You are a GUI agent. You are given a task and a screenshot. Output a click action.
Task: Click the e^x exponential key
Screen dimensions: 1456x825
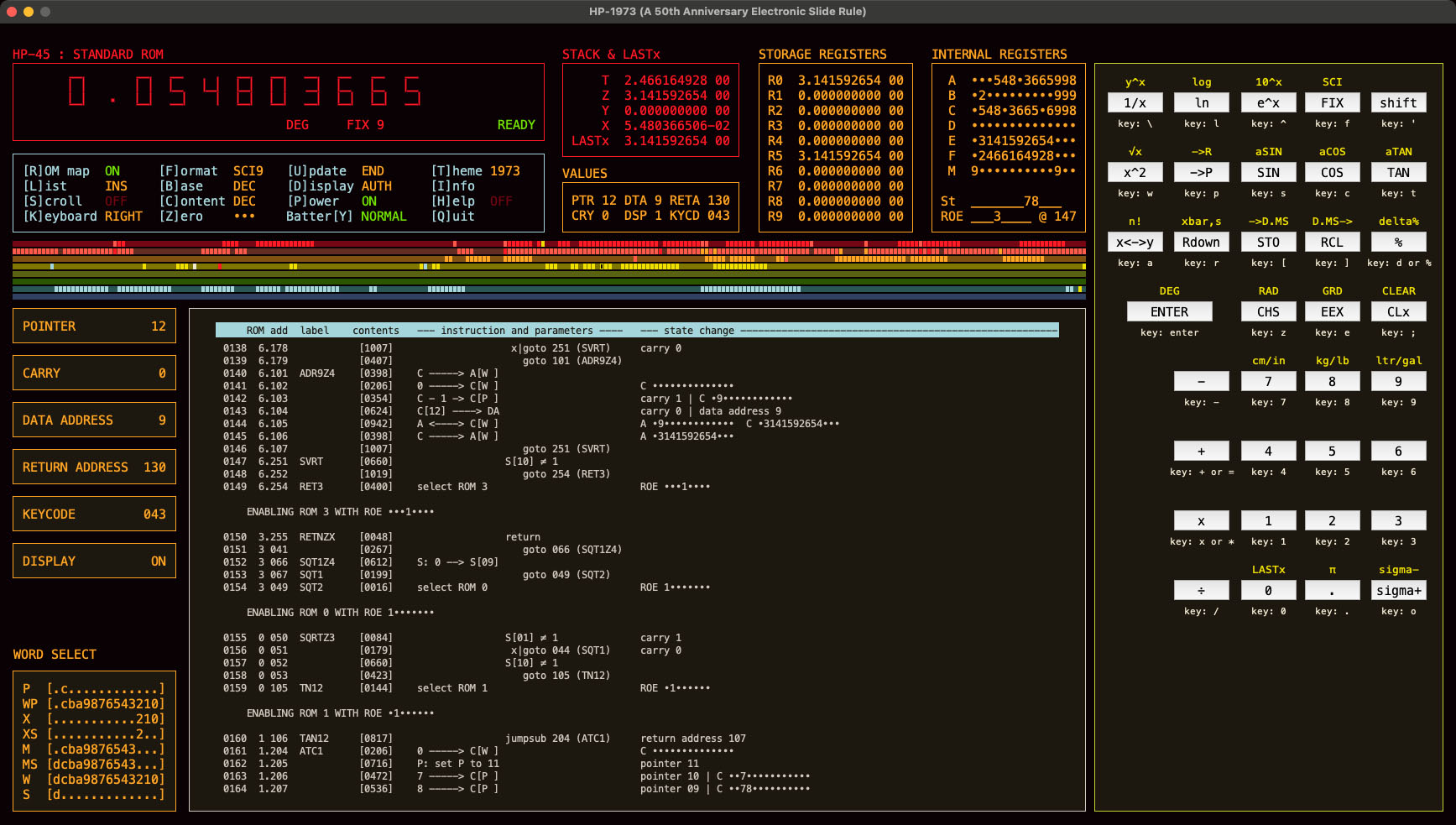(1268, 103)
